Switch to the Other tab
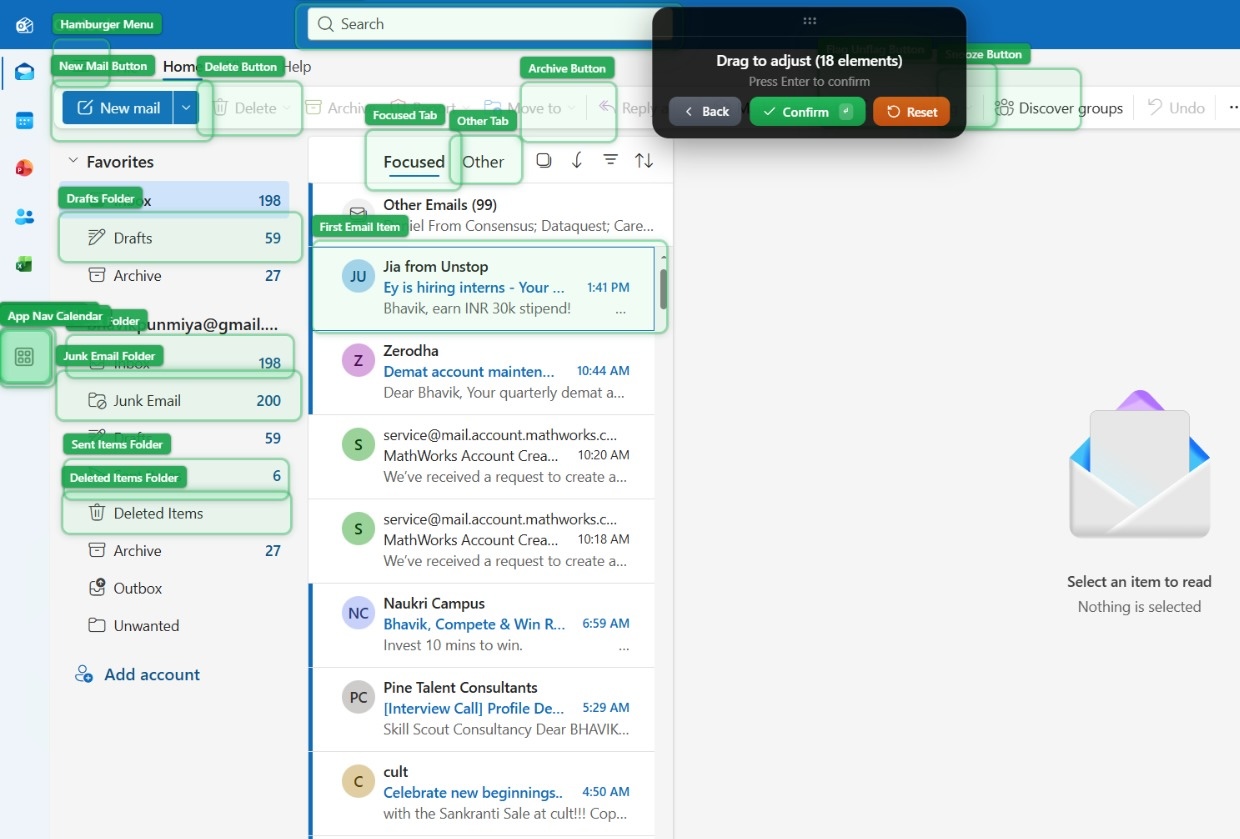 point(483,162)
